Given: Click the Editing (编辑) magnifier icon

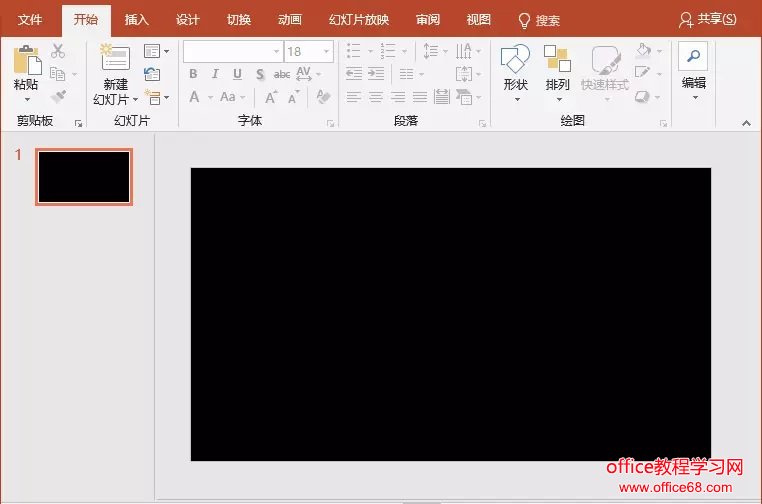Looking at the screenshot, I should [693, 58].
